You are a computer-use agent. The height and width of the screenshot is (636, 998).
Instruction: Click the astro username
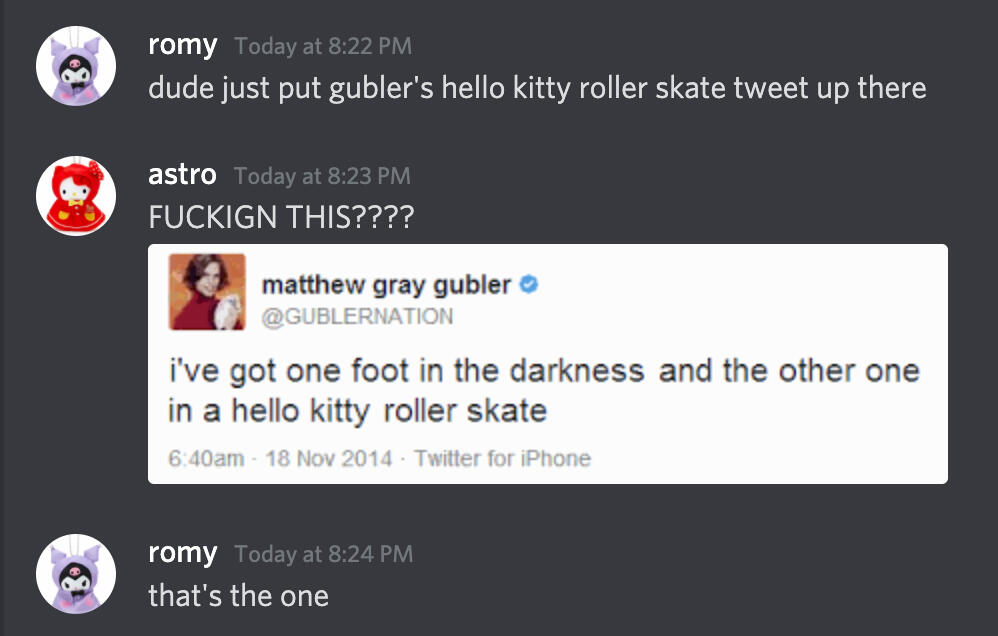point(182,175)
